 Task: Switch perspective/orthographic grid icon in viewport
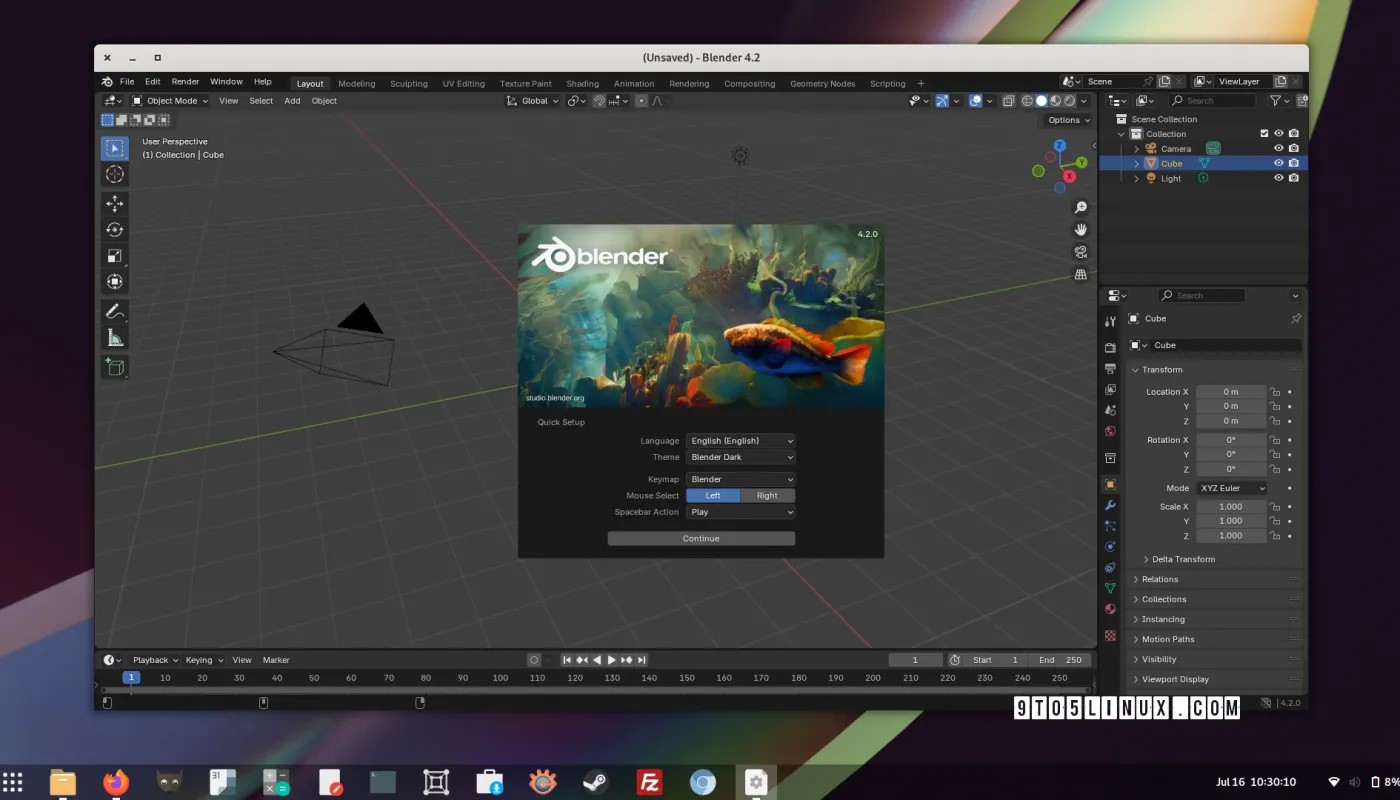(x=1080, y=274)
